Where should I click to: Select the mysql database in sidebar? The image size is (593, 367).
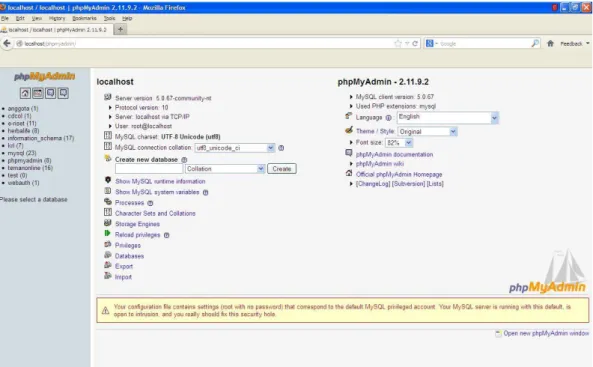22,153
